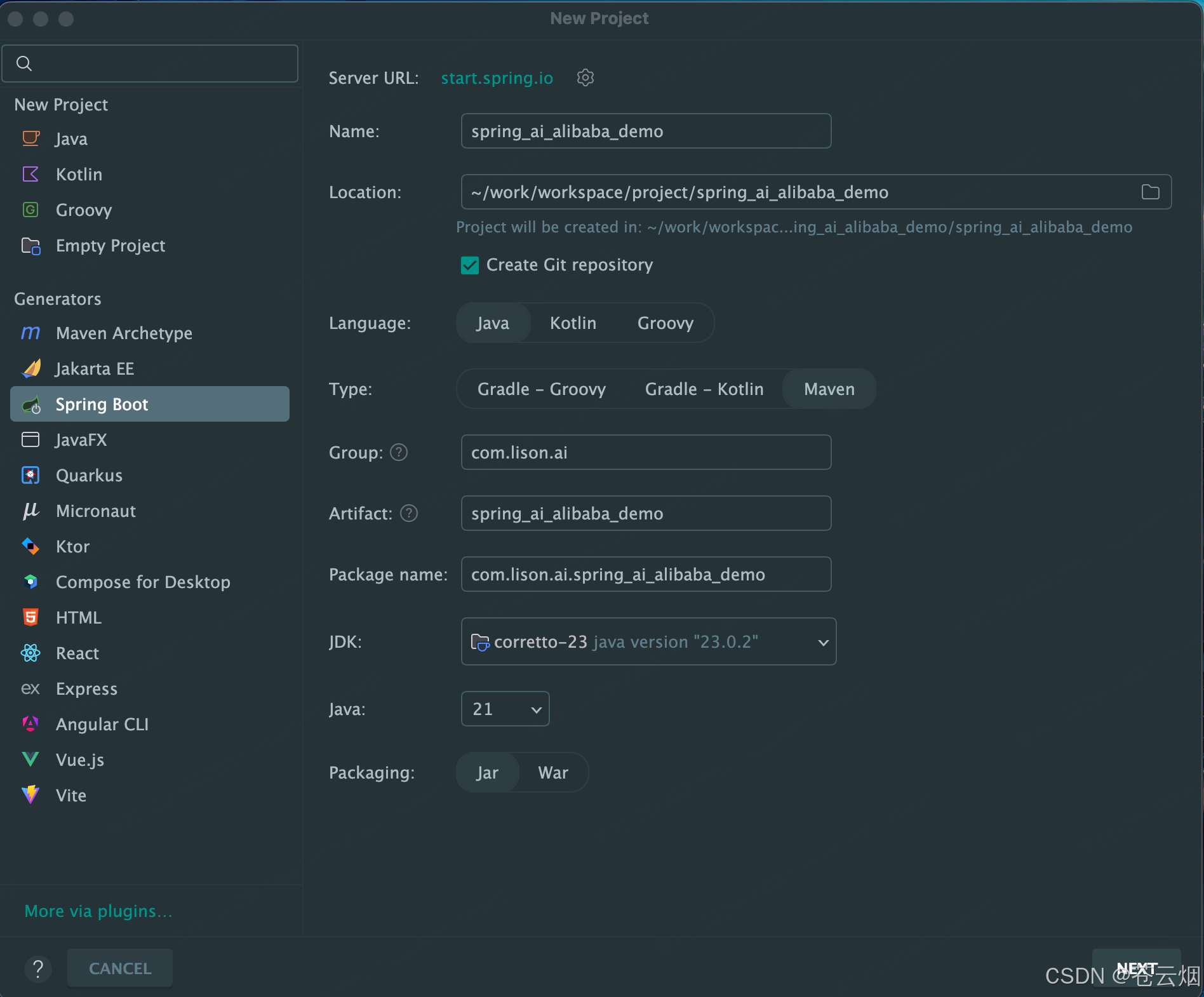Click the project Name input field

646,131
